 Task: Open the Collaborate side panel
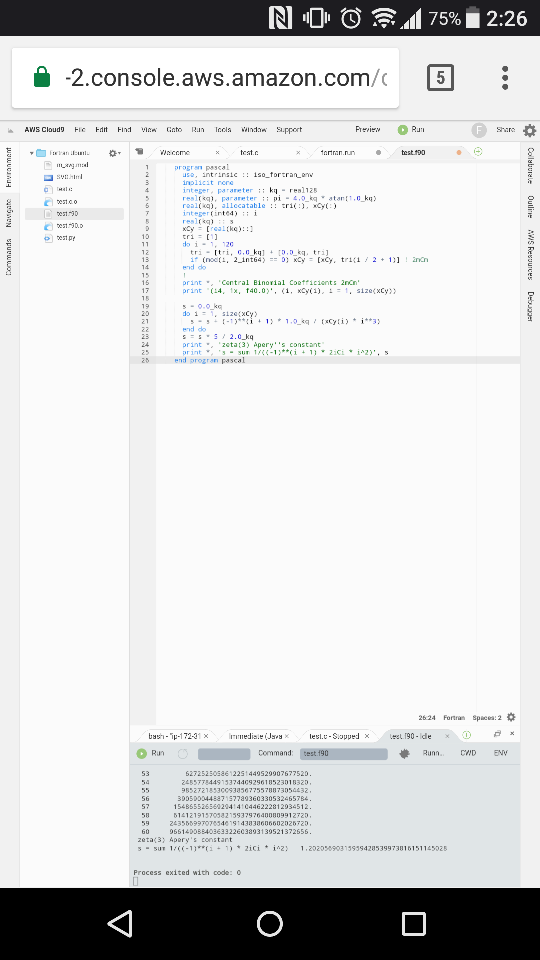[530, 165]
